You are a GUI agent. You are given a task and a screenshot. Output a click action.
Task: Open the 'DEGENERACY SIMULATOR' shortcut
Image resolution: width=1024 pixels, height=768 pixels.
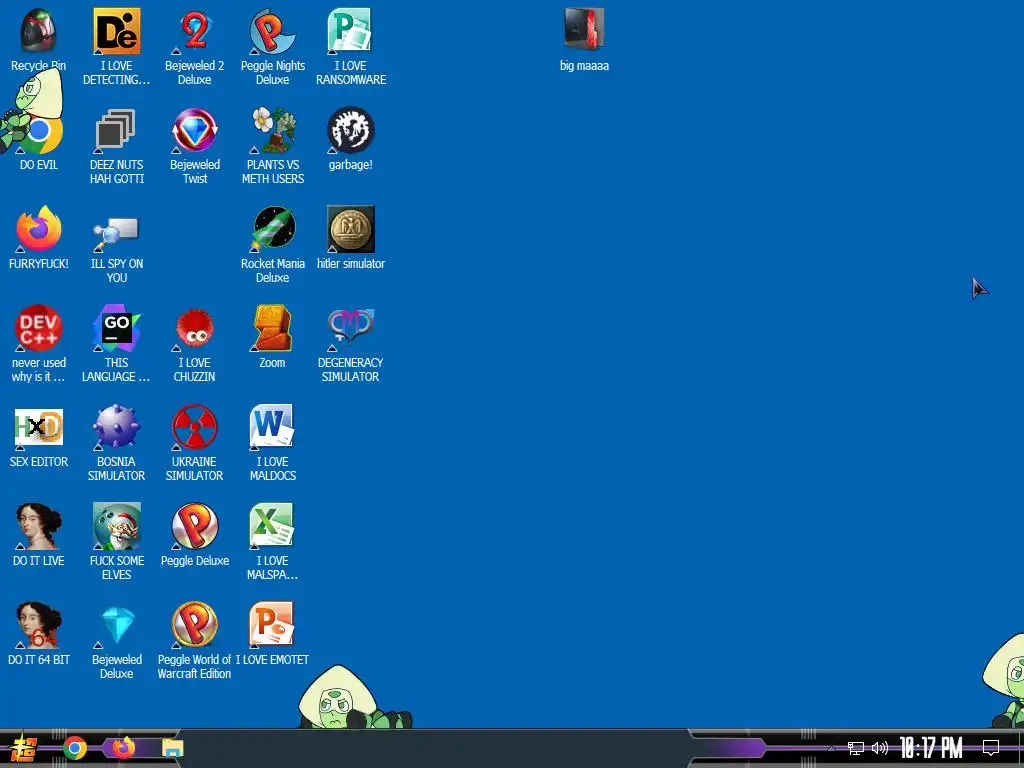tap(350, 327)
